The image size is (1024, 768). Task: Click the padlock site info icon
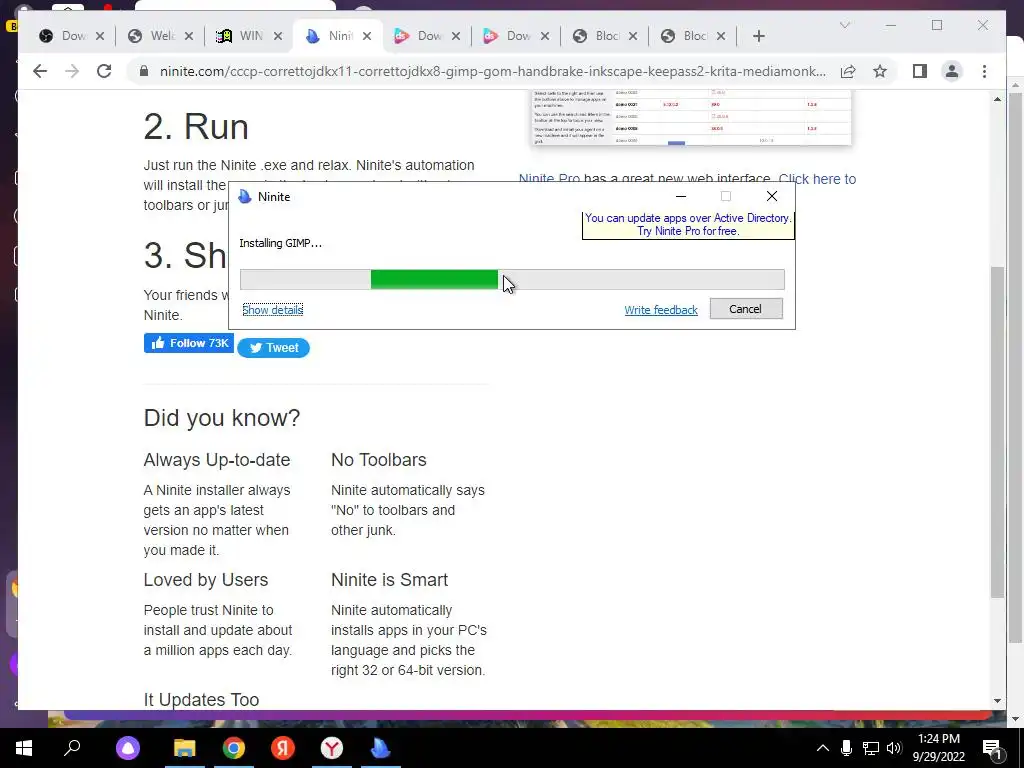point(144,71)
